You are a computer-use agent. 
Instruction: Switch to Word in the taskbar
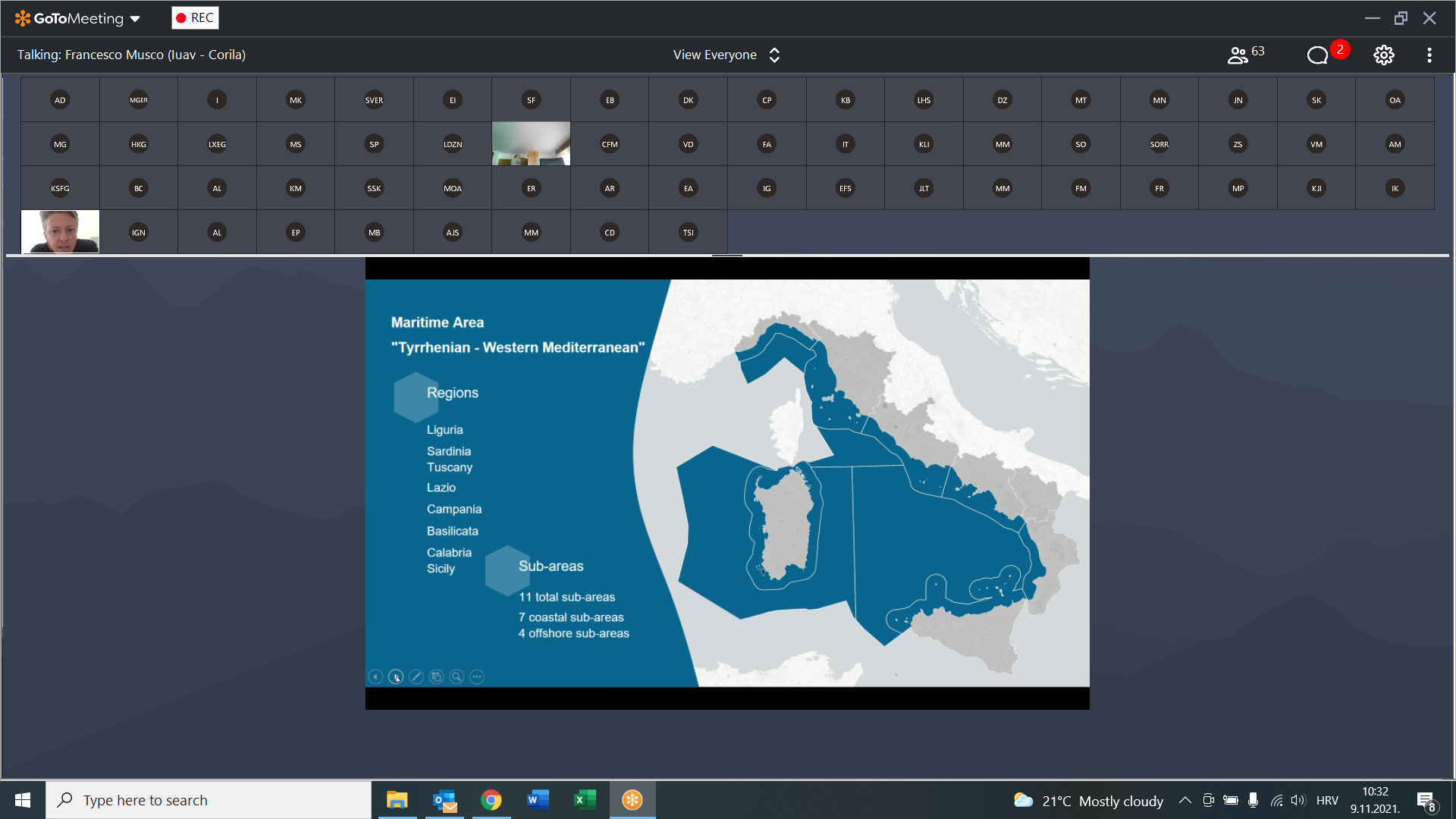[538, 800]
